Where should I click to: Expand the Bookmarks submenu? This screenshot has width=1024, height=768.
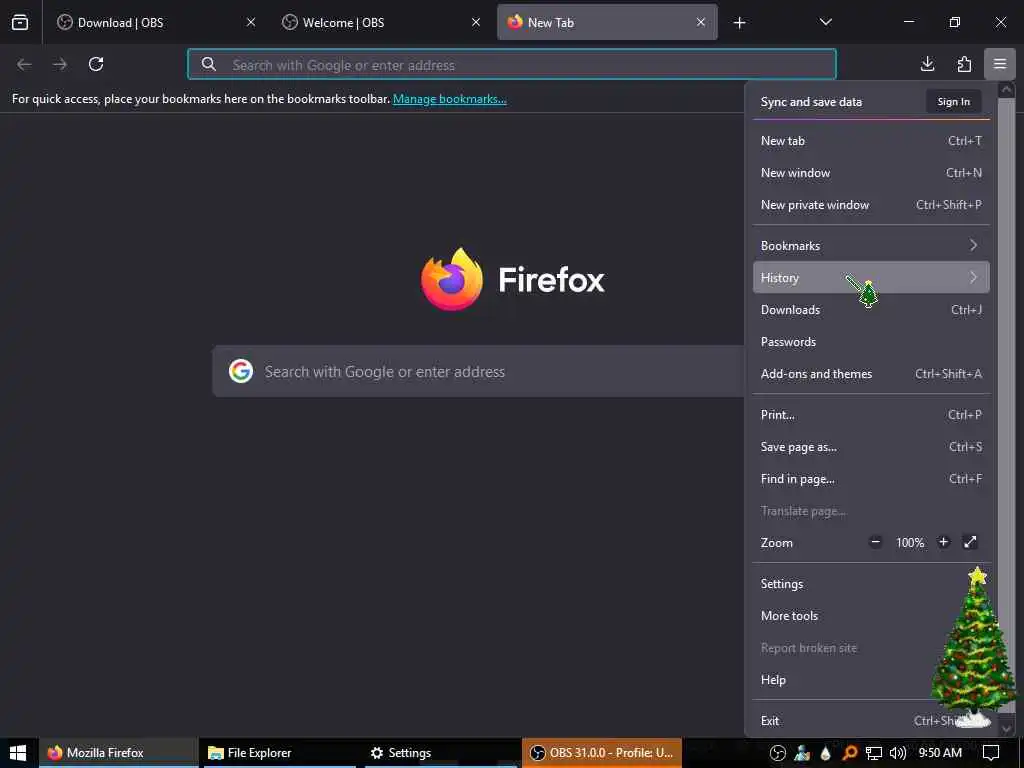(x=871, y=246)
